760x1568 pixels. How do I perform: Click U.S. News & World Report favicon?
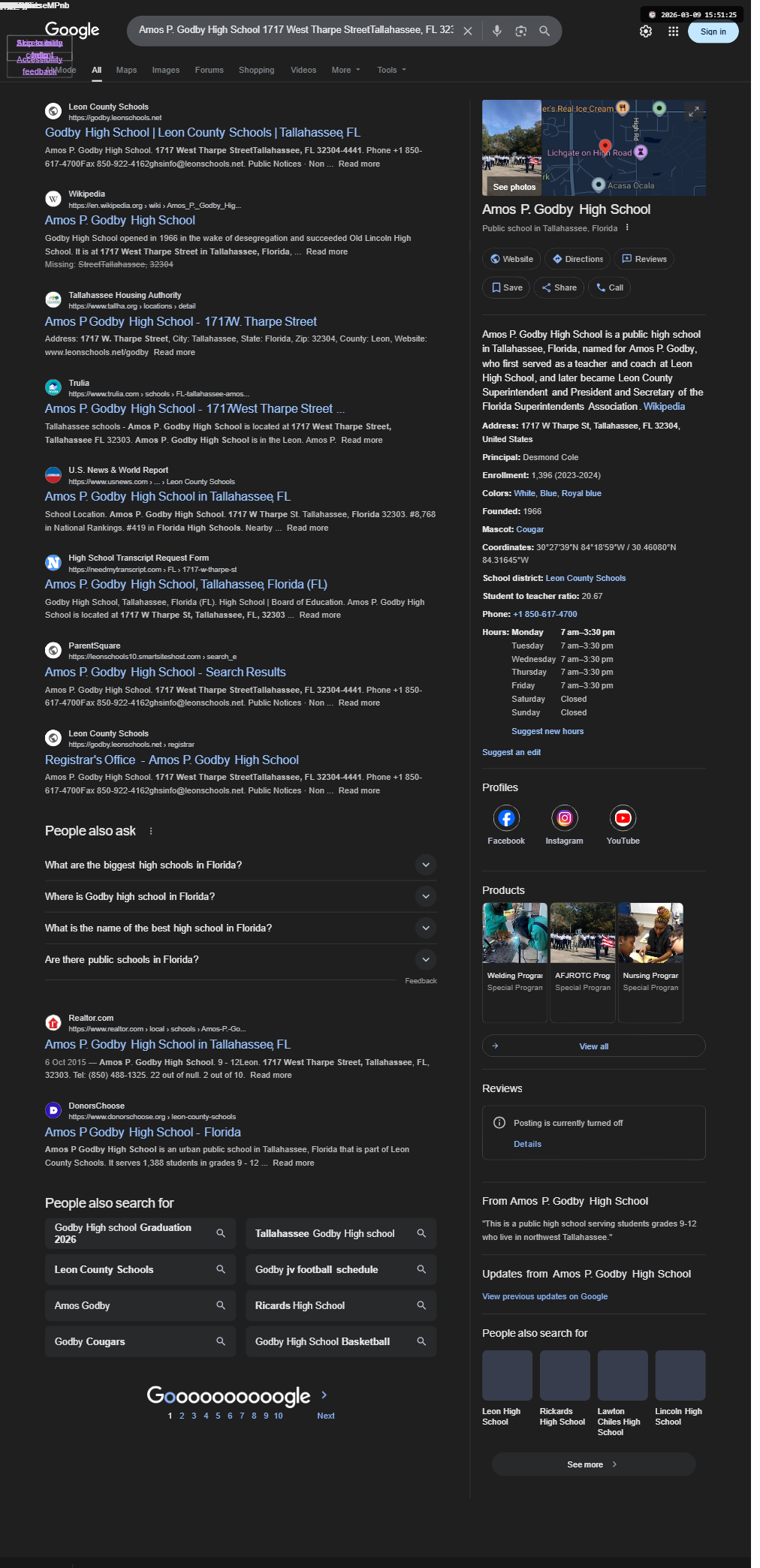(53, 475)
